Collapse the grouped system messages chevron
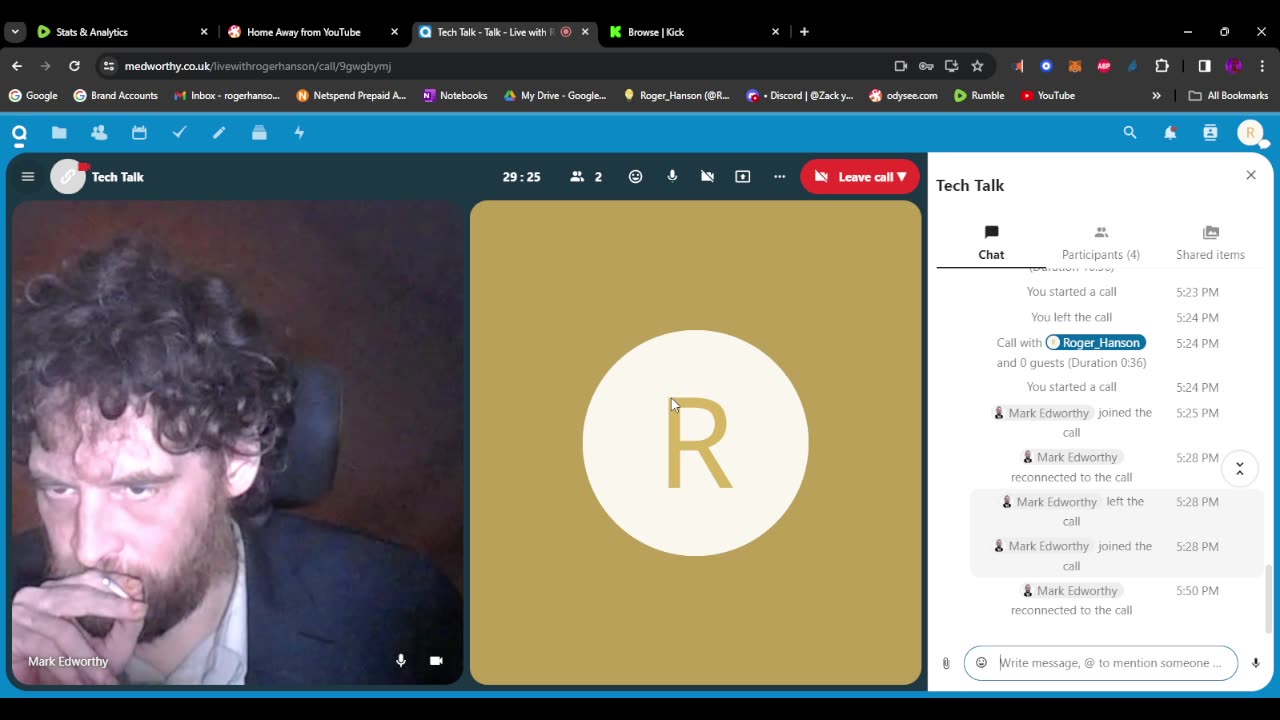This screenshot has width=1280, height=720. [1239, 468]
